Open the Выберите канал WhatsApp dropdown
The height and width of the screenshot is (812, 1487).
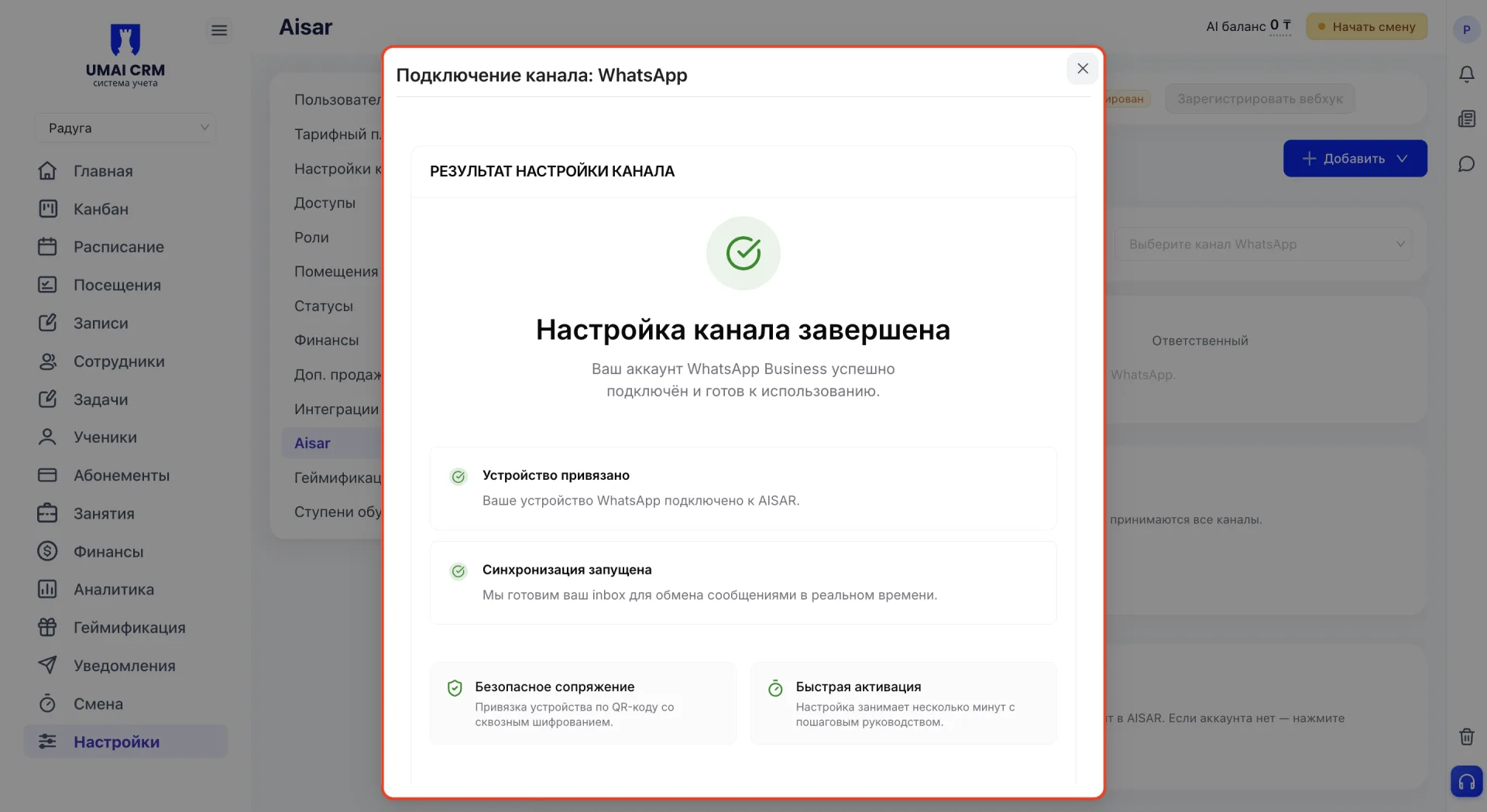[x=1262, y=245]
